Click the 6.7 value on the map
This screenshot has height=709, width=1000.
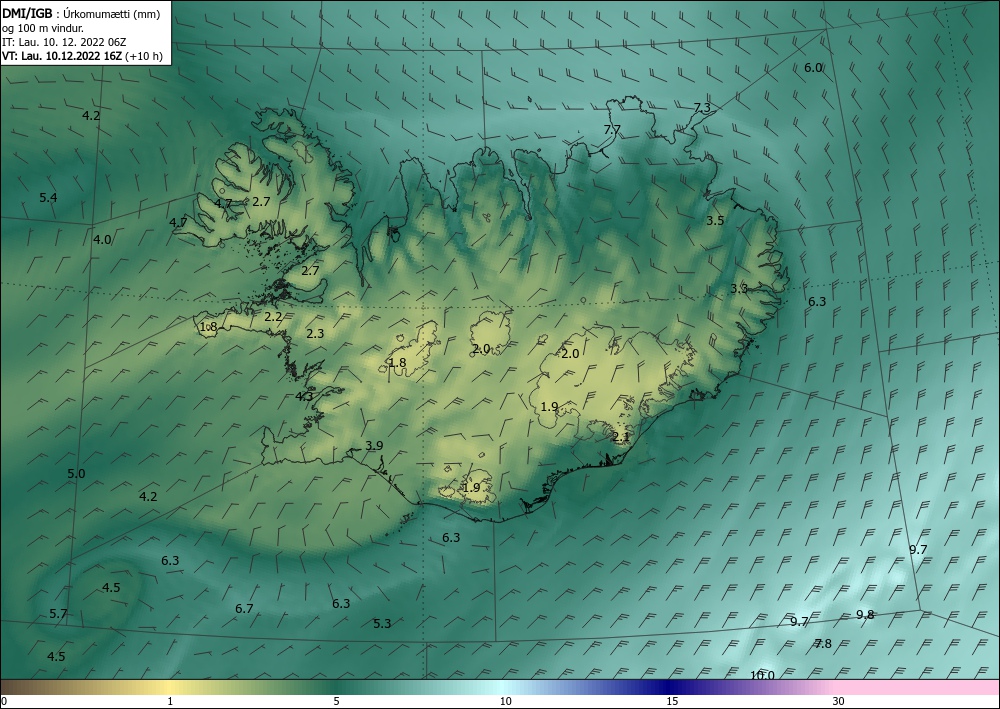[x=244, y=608]
